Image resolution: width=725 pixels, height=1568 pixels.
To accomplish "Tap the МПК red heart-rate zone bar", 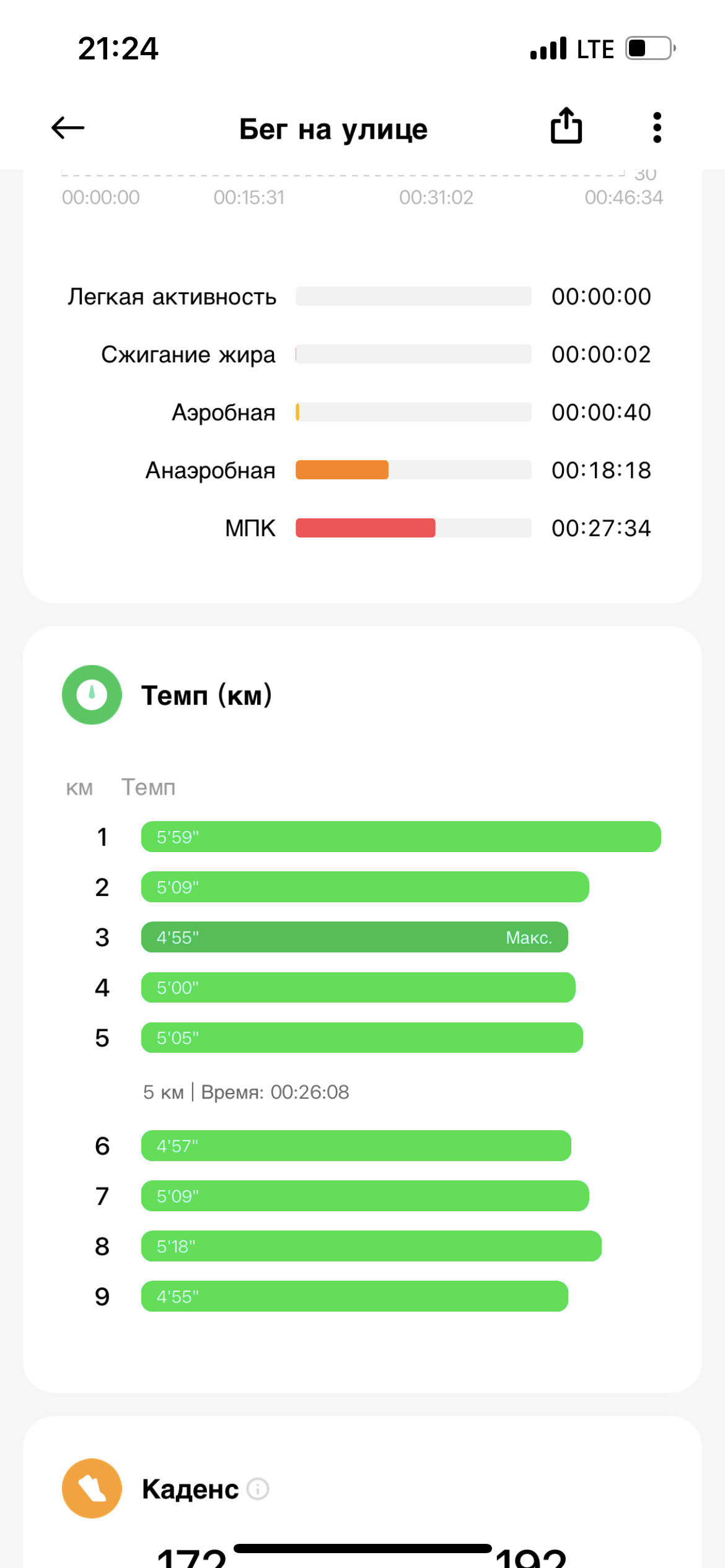I will [x=413, y=528].
